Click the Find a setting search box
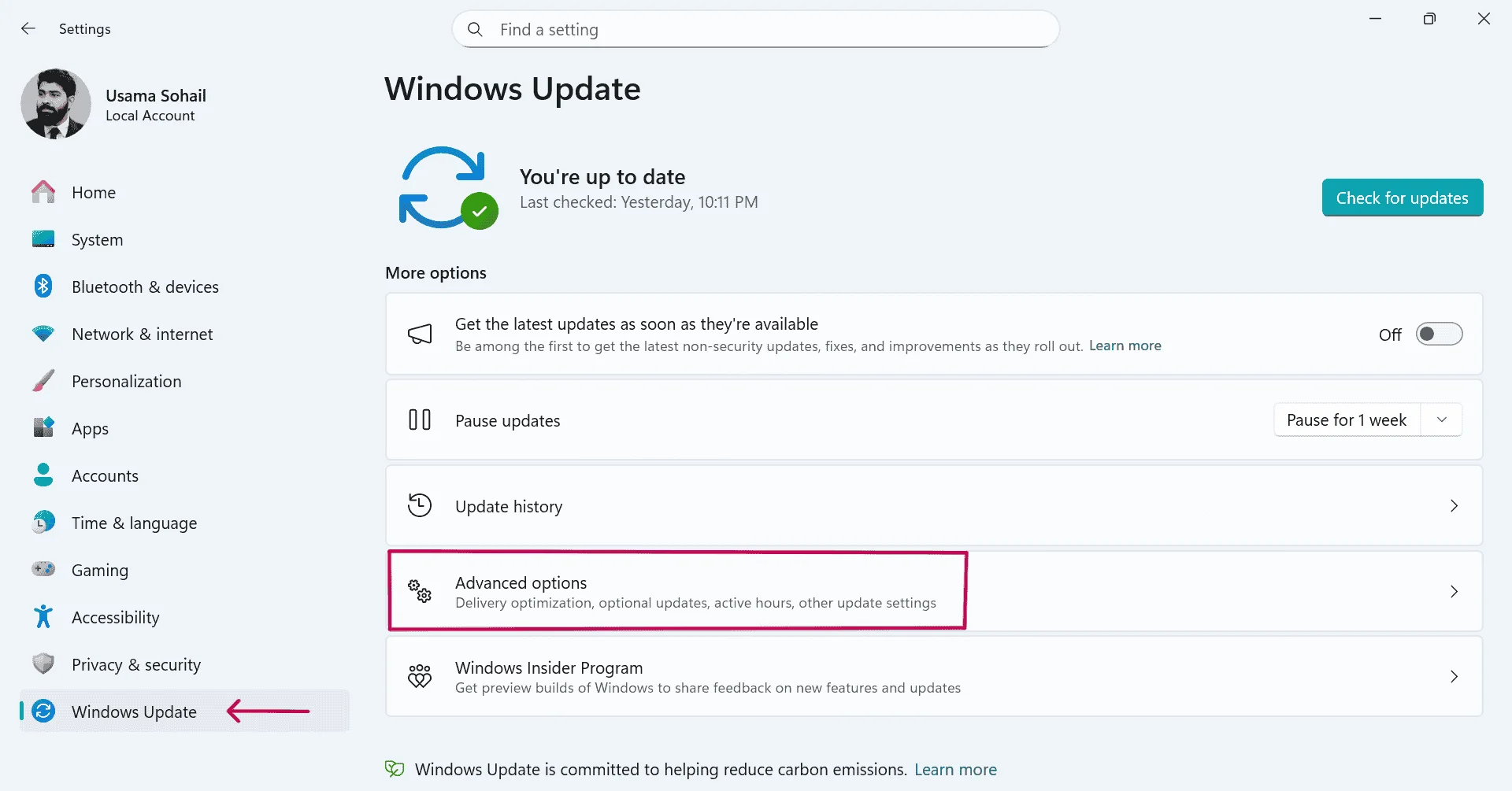Image resolution: width=1512 pixels, height=791 pixels. click(x=756, y=30)
